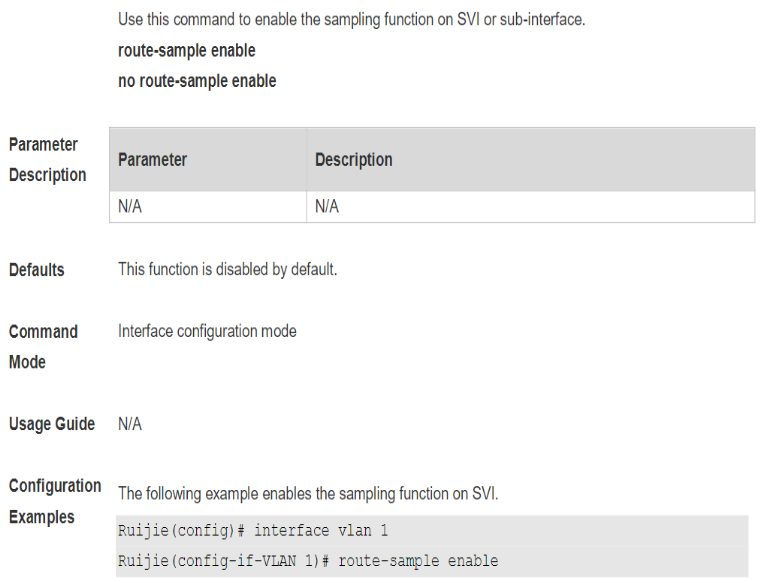Click the 'Parameter Description' section label
This screenshot has height=583, width=768.
(48, 160)
